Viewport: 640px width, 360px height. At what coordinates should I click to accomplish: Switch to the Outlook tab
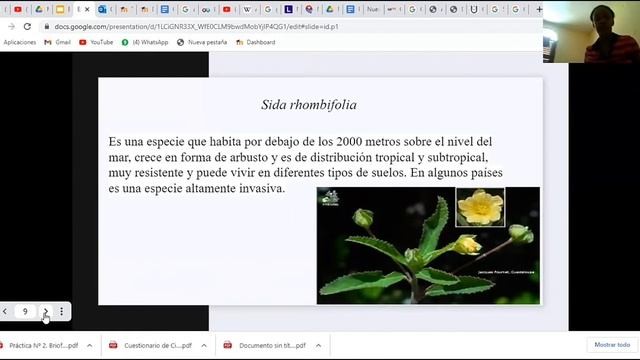click(x=102, y=9)
